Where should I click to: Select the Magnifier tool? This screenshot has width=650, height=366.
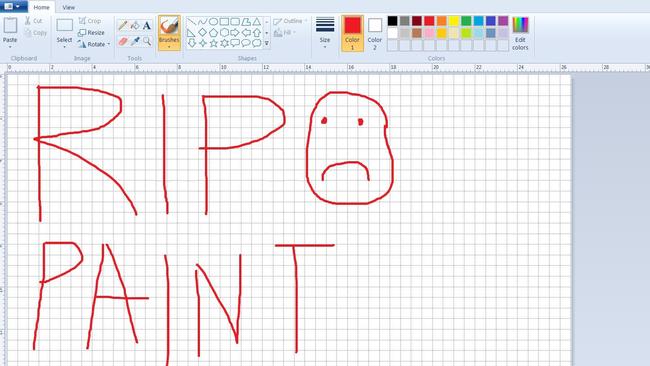pyautogui.click(x=147, y=41)
